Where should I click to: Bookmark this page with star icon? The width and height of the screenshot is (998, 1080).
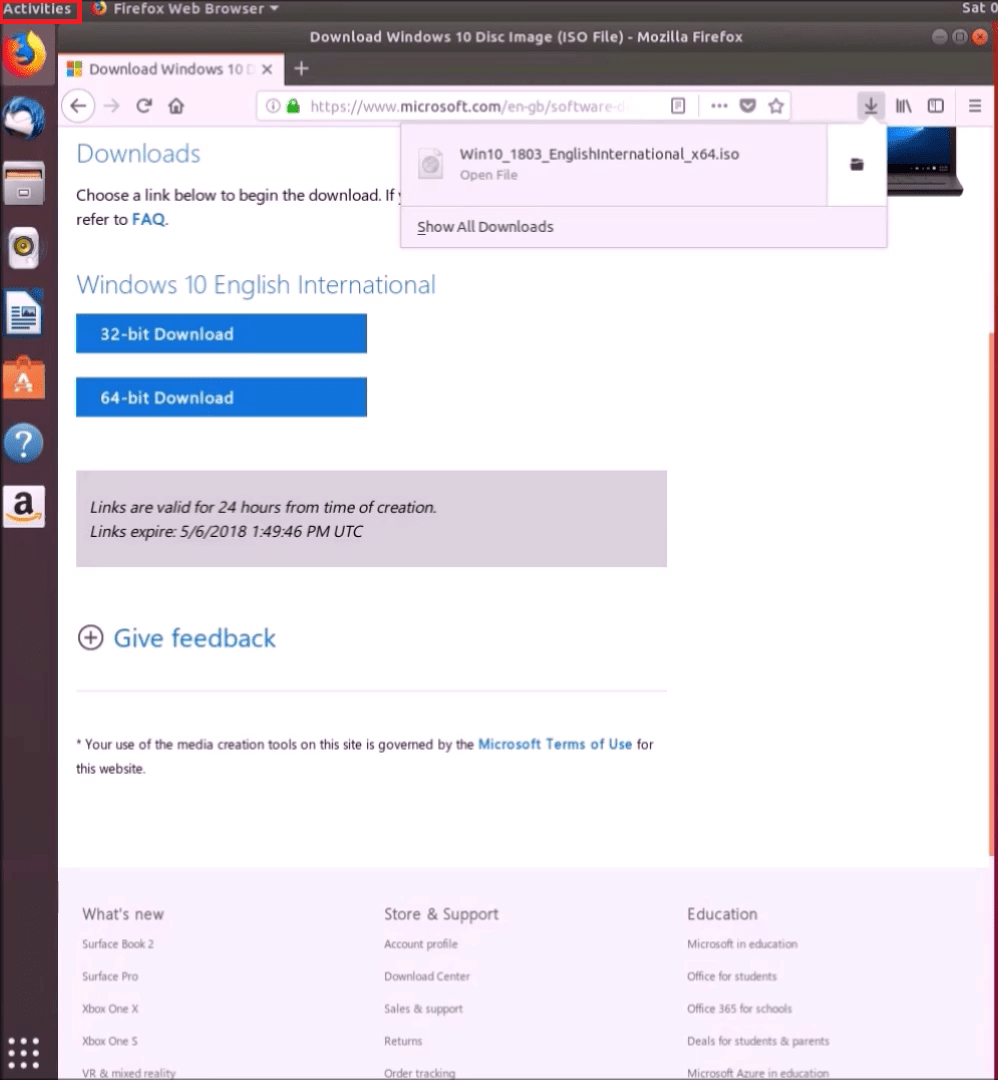(775, 106)
